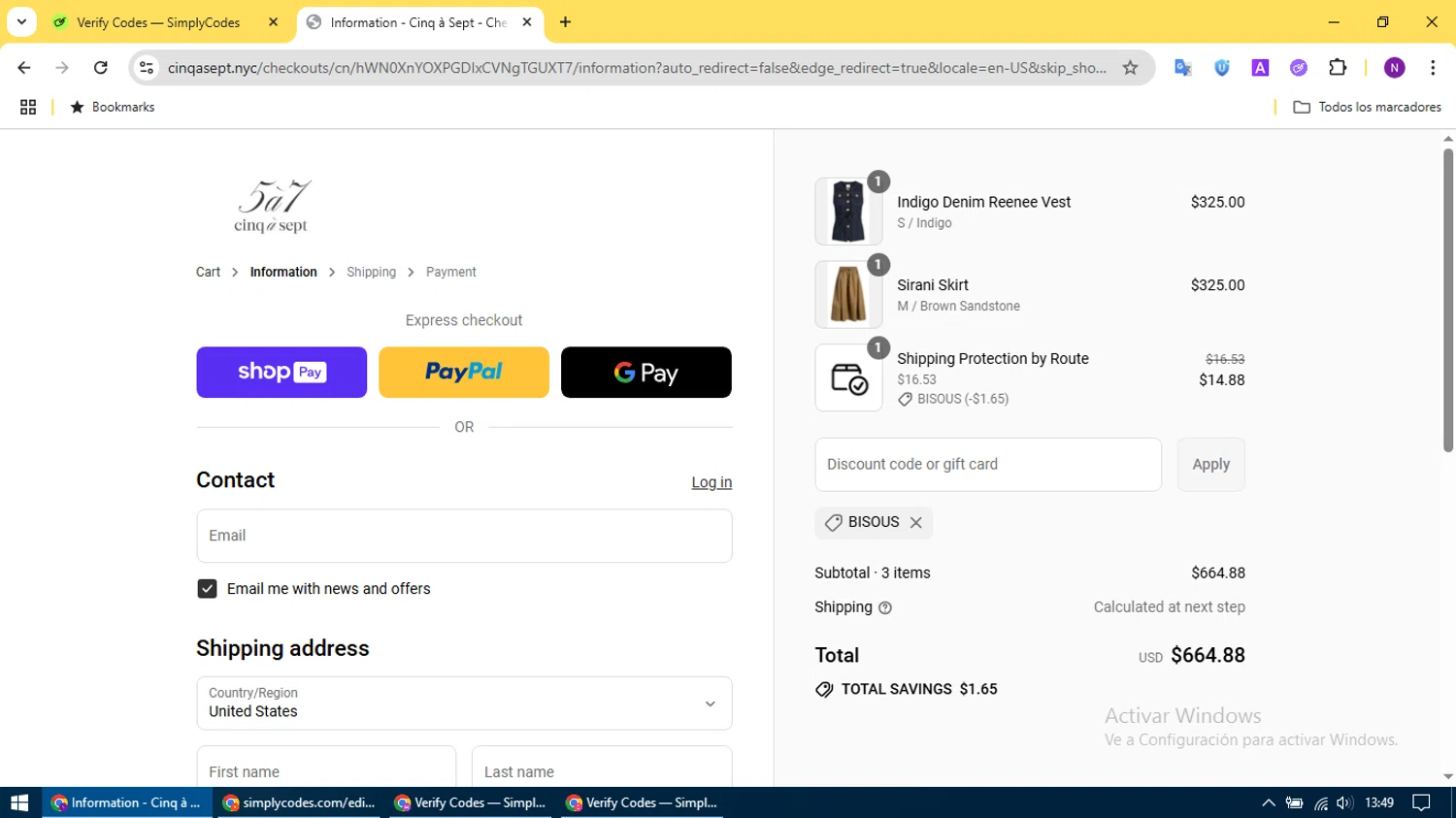Open the network tray icon

click(1320, 802)
